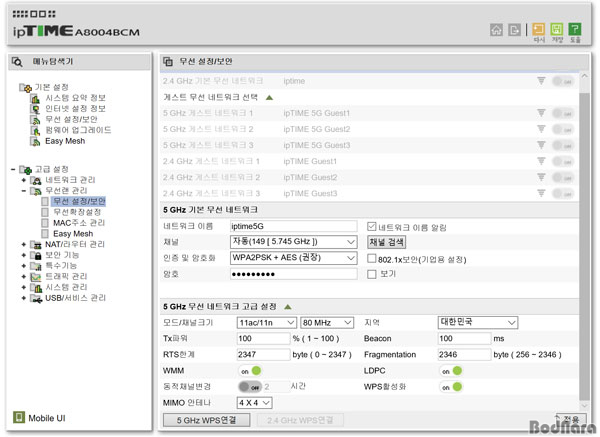Open the 80 MHz channel-width dropdown
The width and height of the screenshot is (600, 437).
click(327, 323)
